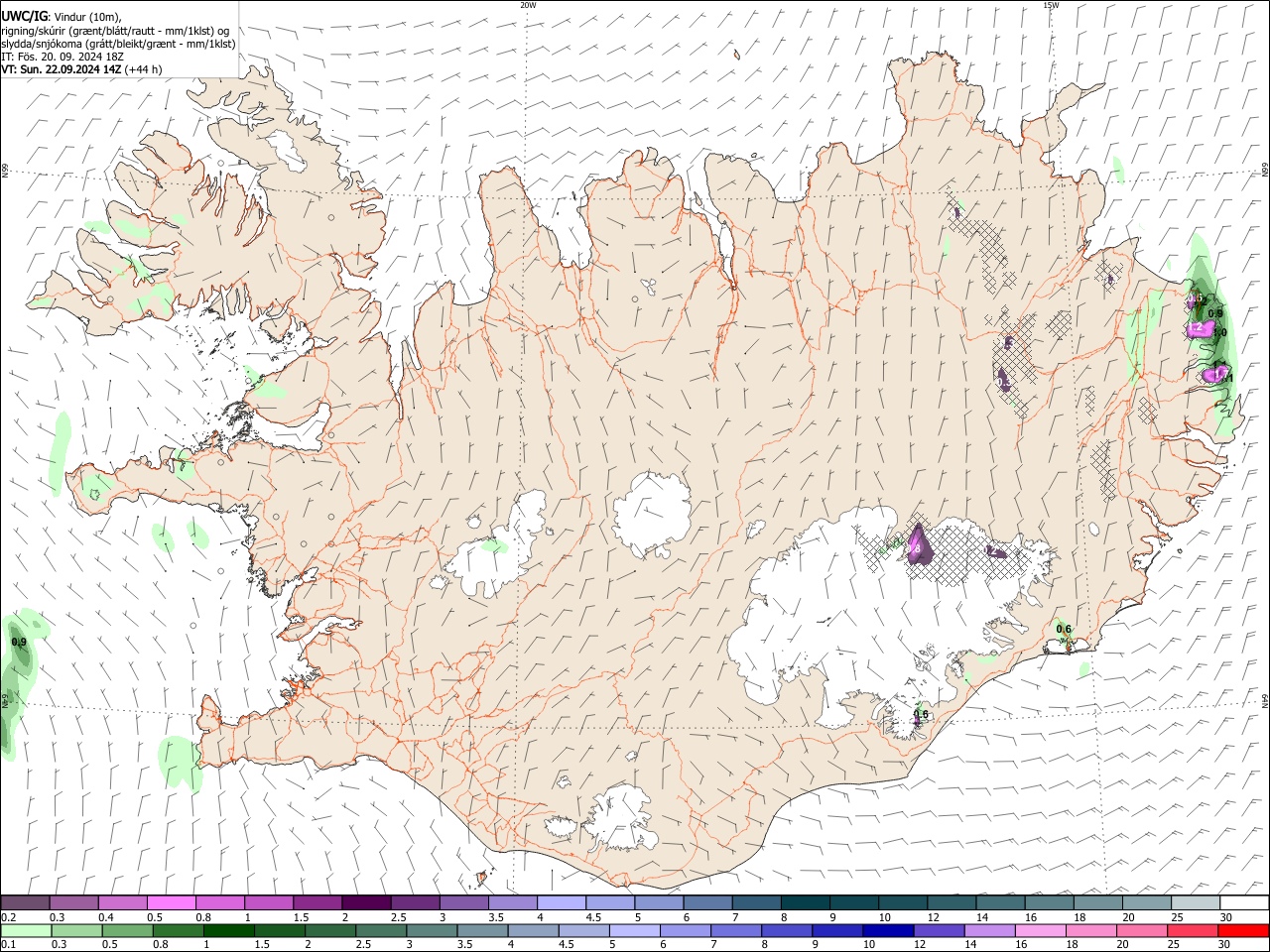Select the 'IT: Fös. 20. 09. 2024 18Z' line
The width and height of the screenshot is (1270, 952).
coord(63,57)
